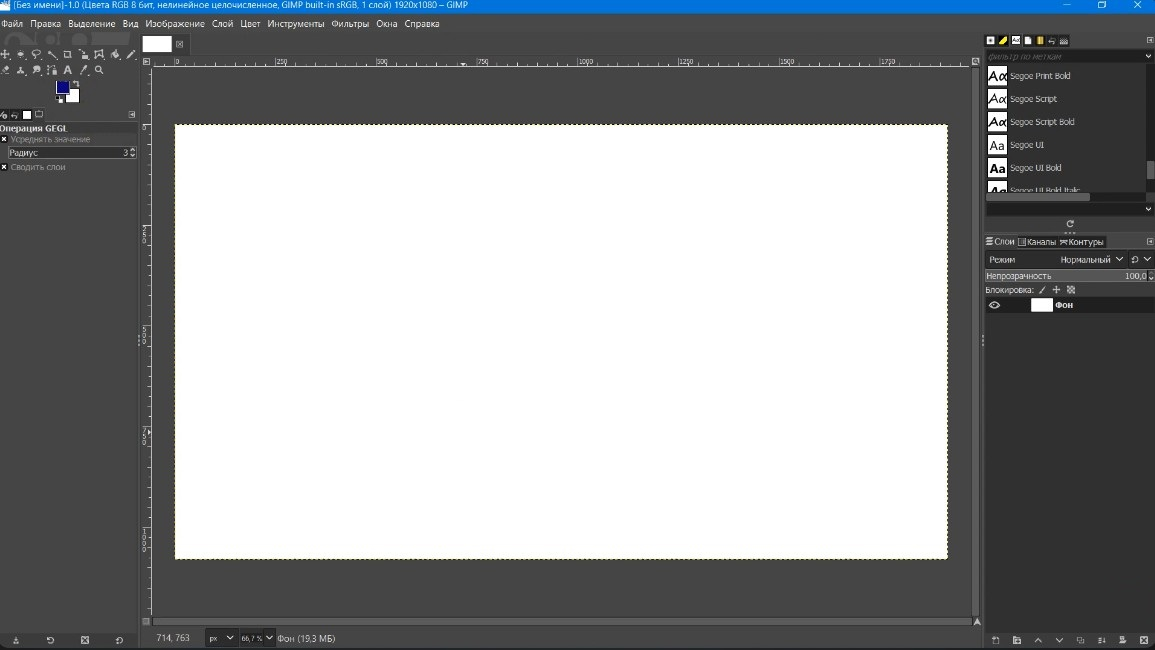Open the Layers panel configuration menu button
This screenshot has width=1155, height=650.
coord(1150,242)
